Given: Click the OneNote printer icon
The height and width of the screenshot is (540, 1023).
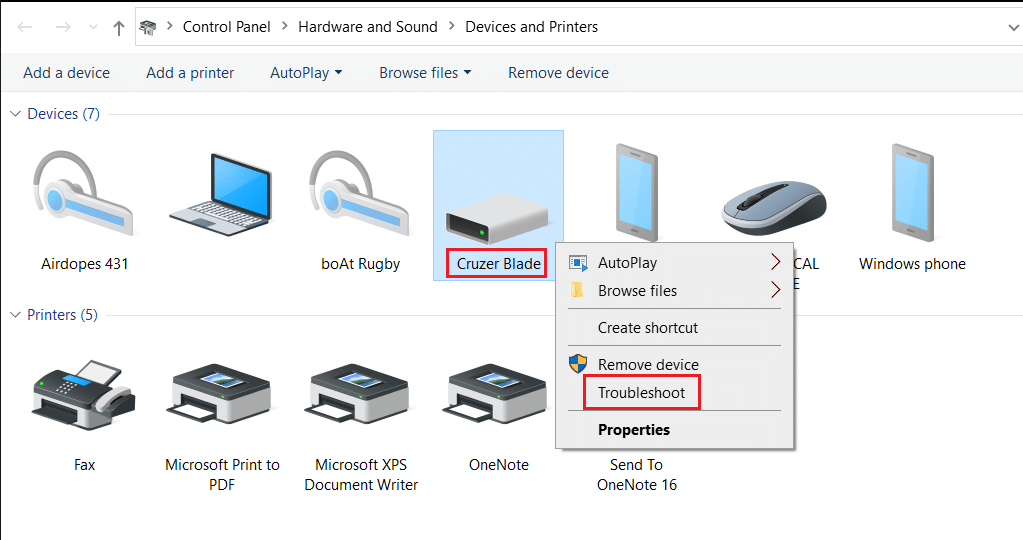Looking at the screenshot, I should click(x=498, y=395).
